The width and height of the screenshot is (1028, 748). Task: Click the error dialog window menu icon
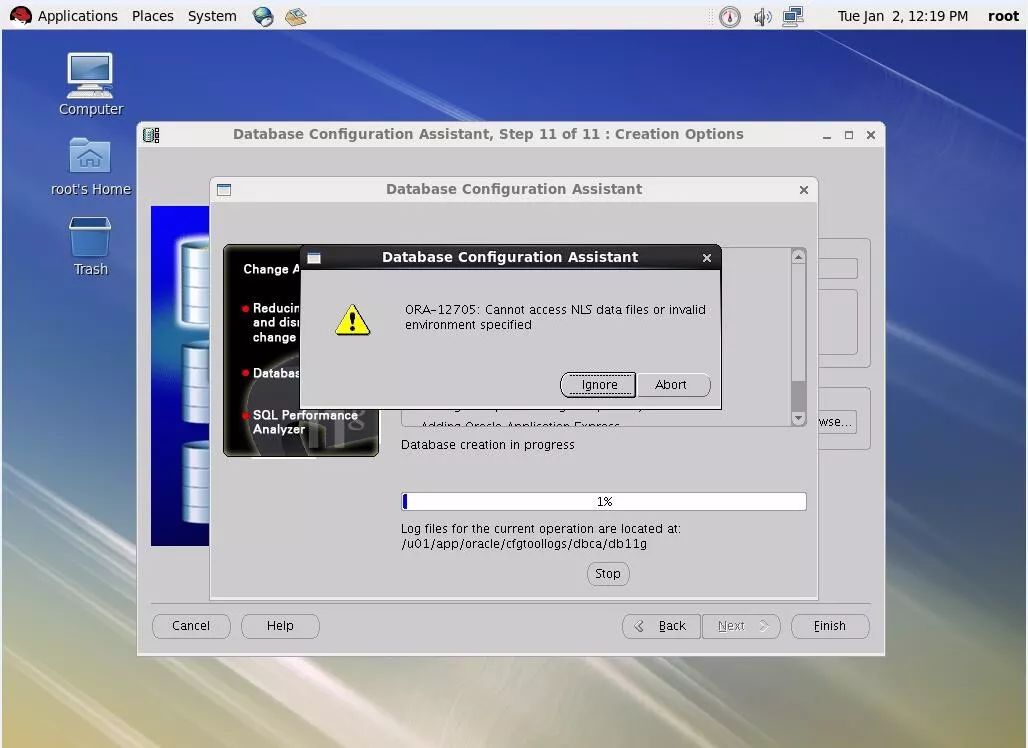(314, 258)
